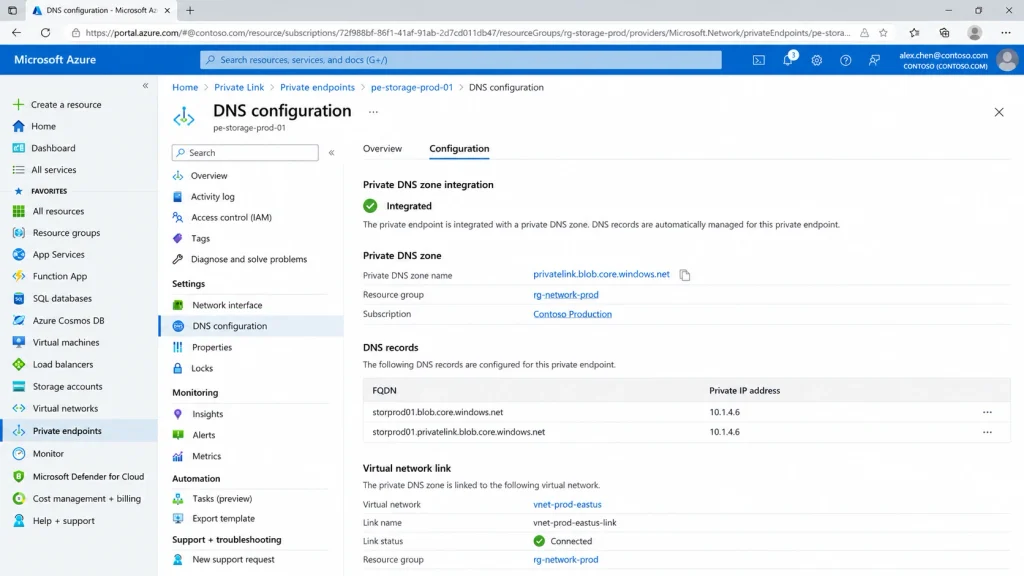Open options for storprod01.privatelink record row
Screen dimensions: 1024x576
point(987,432)
